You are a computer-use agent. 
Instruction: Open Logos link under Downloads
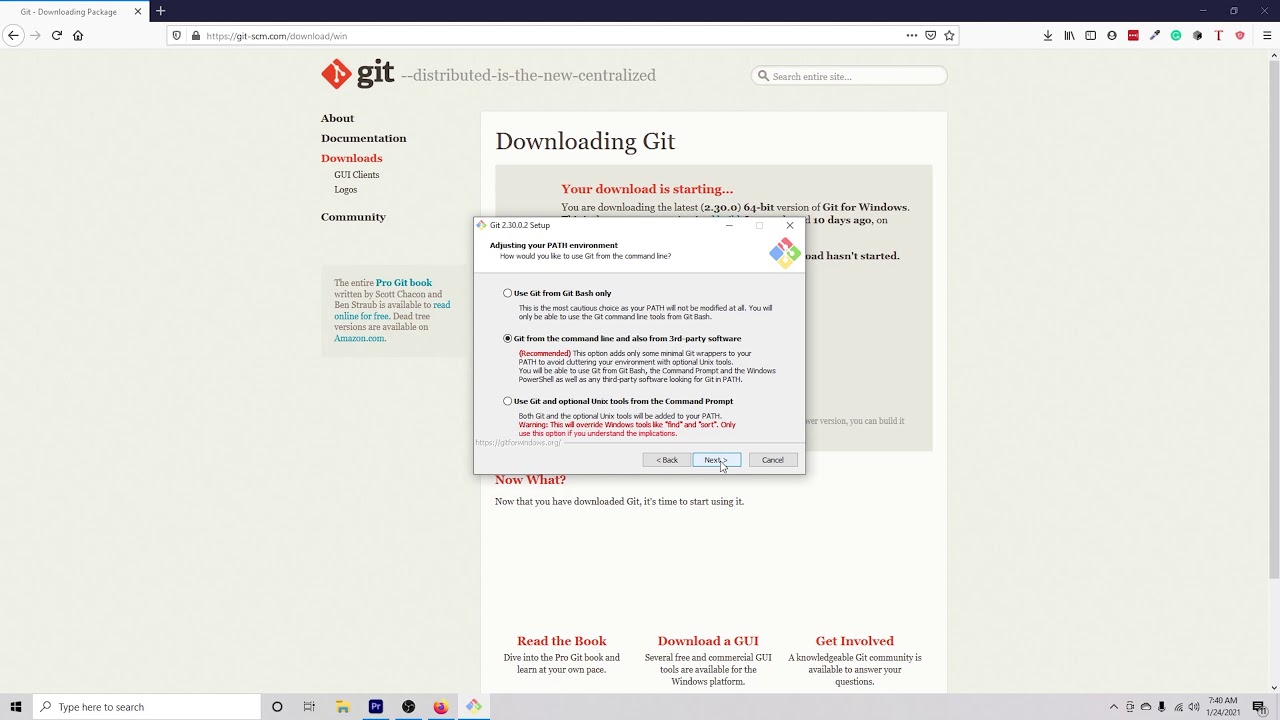pos(345,190)
